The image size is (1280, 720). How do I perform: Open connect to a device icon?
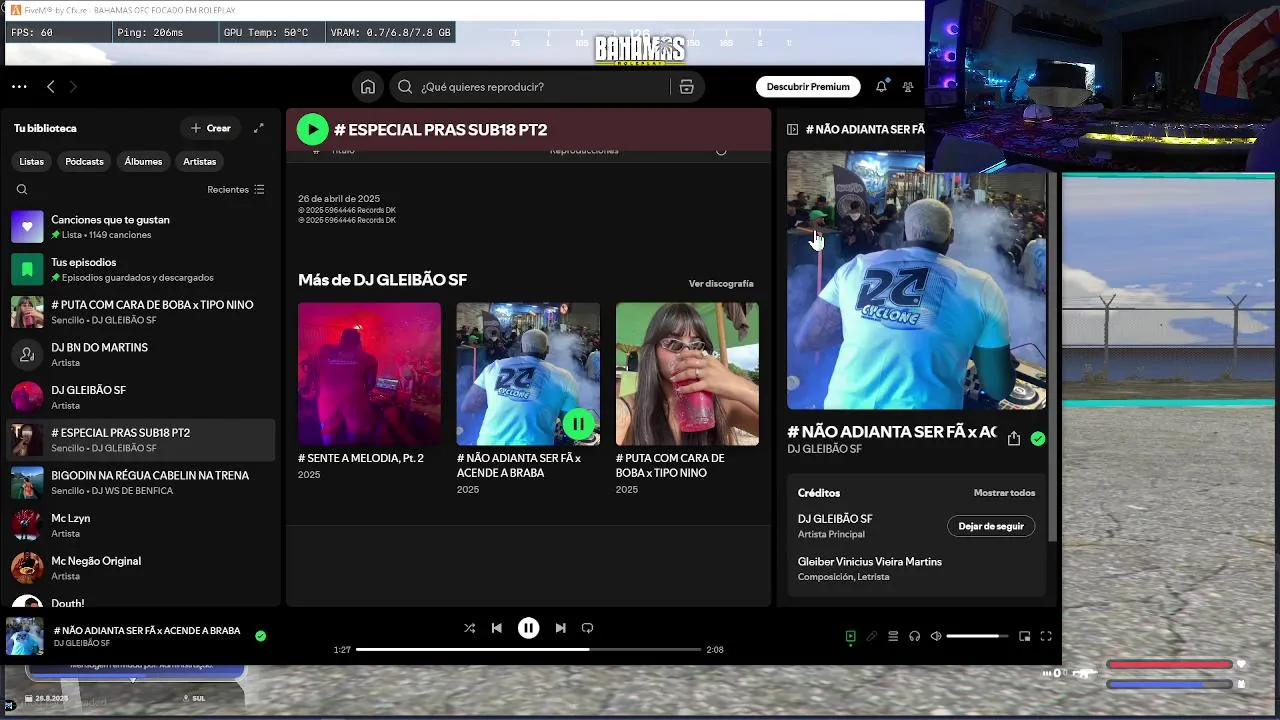(914, 636)
